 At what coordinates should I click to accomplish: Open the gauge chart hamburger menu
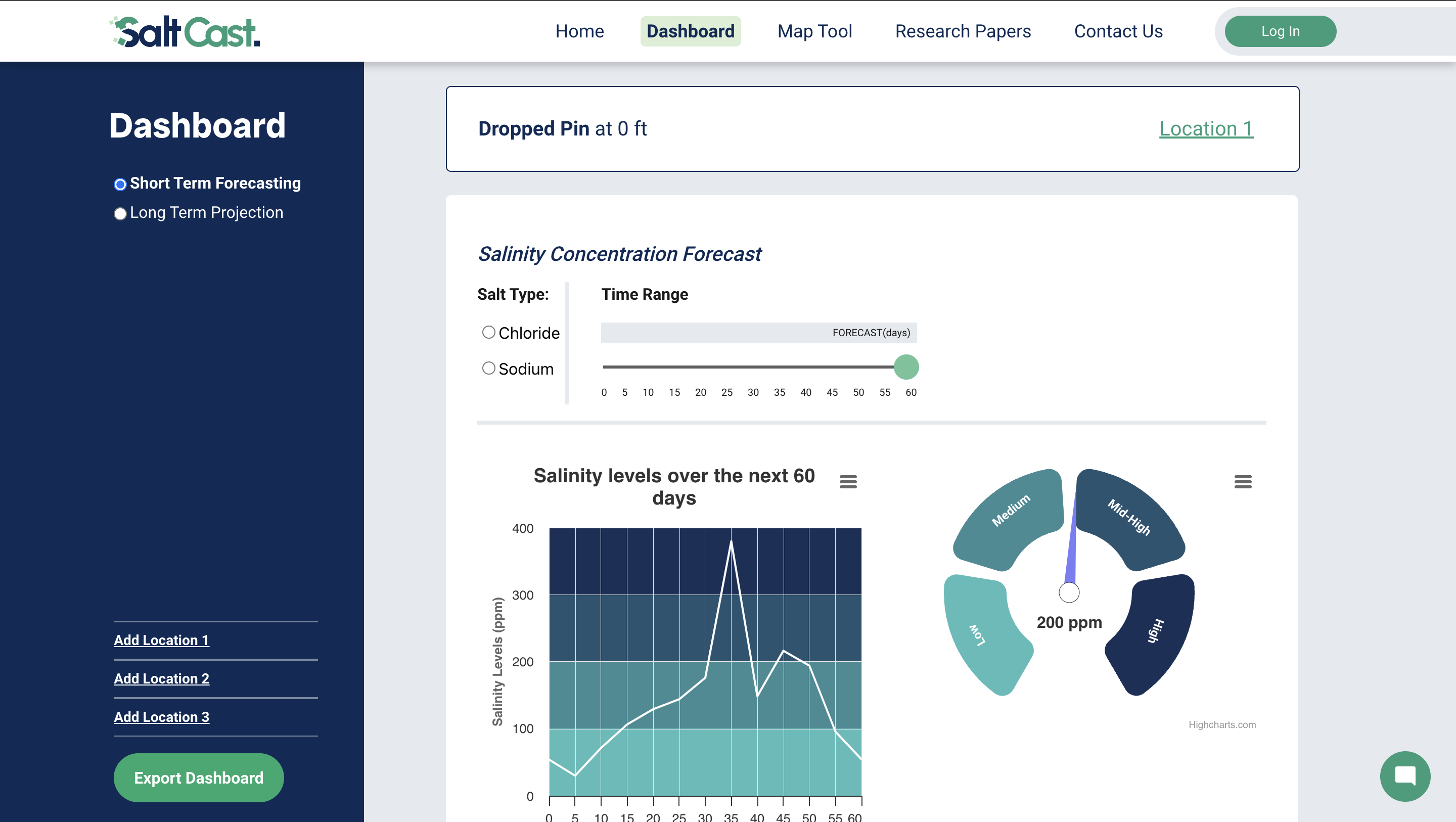pos(1242,482)
